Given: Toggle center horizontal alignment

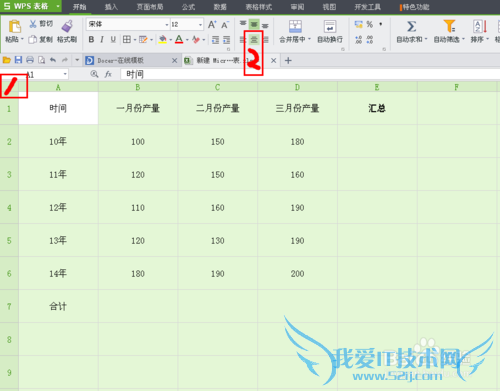Looking at the screenshot, I should (254, 40).
